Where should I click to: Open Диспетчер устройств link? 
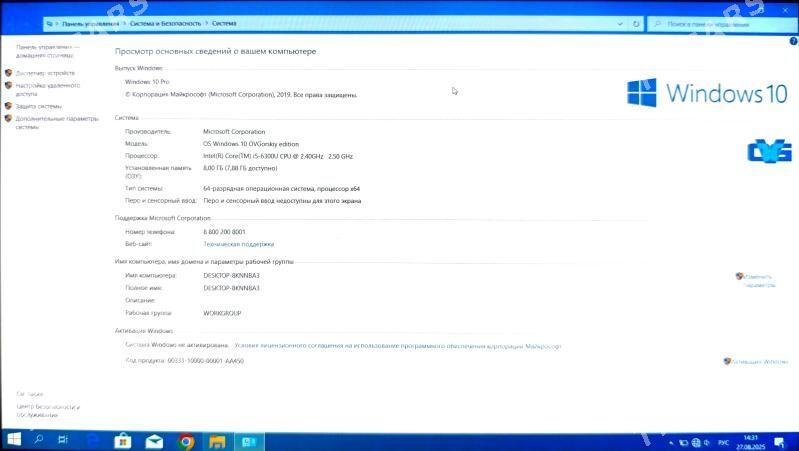[x=45, y=73]
